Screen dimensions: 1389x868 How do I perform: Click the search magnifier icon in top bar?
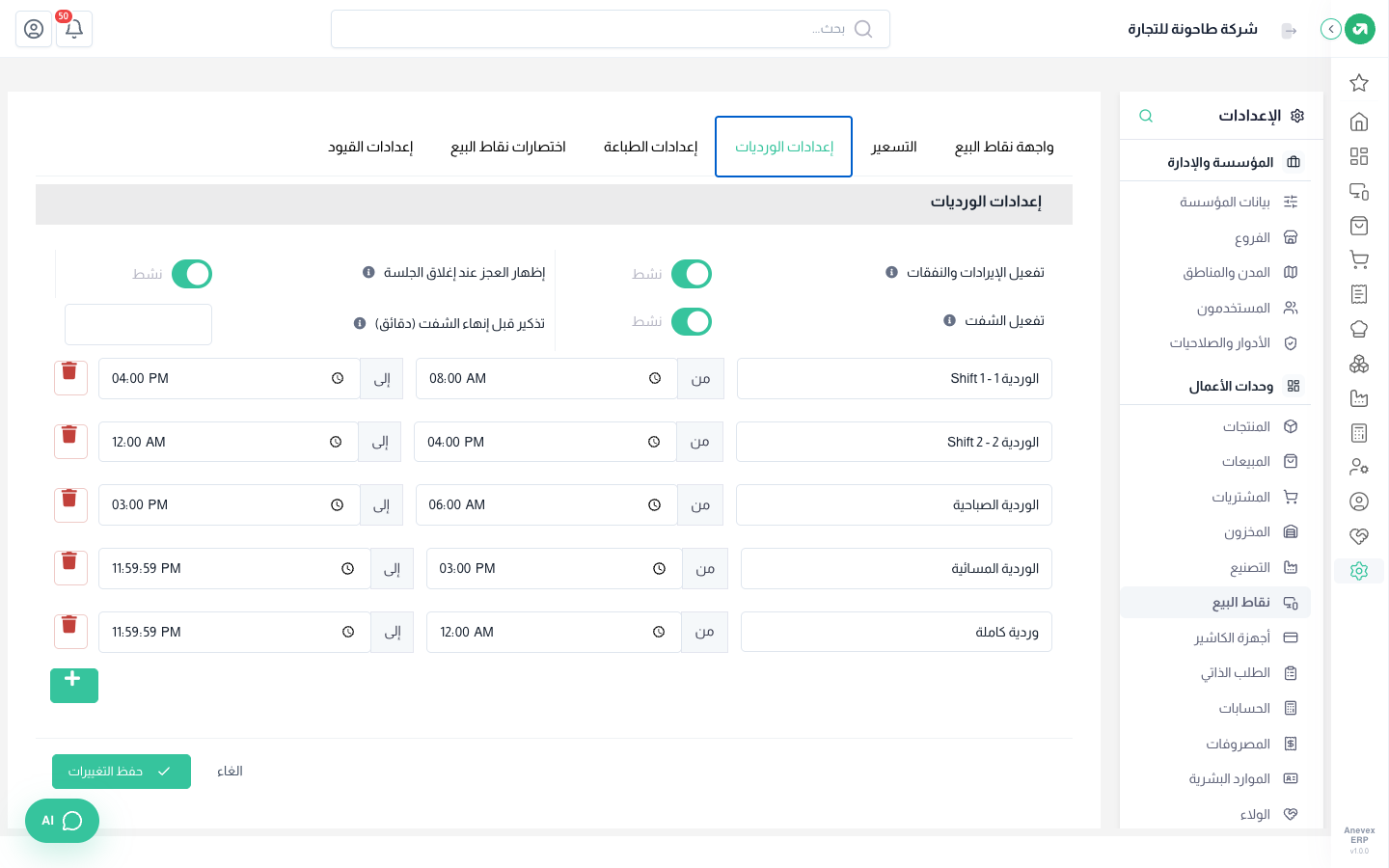[x=863, y=29]
